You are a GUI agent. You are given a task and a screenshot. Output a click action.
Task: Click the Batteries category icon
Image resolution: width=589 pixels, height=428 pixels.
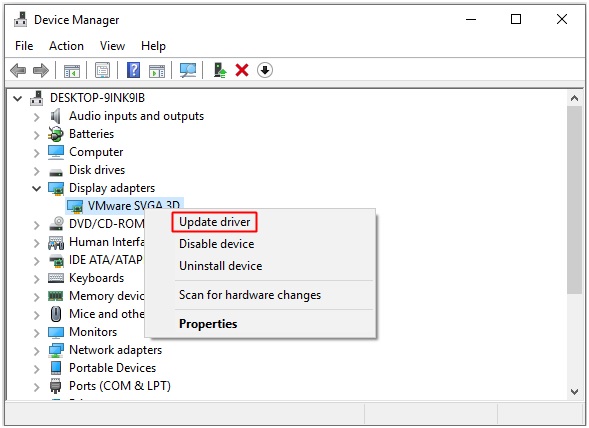click(x=56, y=134)
